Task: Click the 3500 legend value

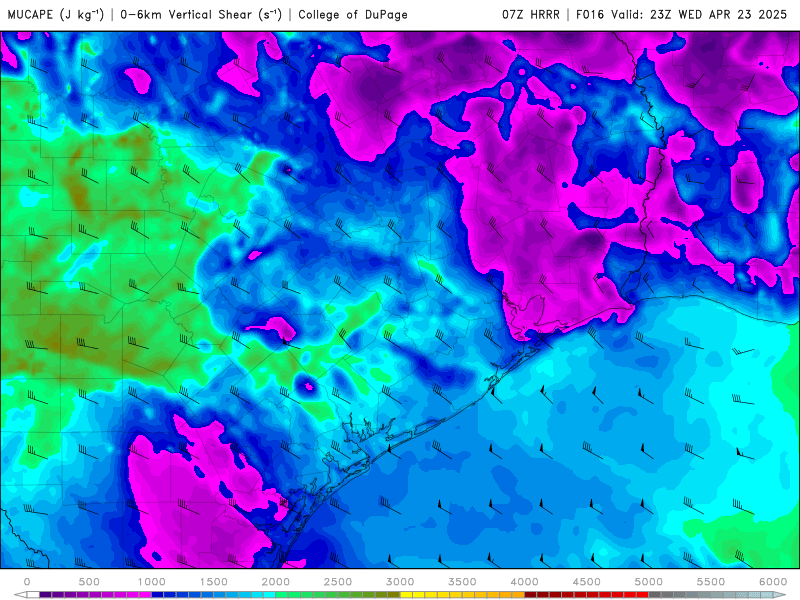Action: (462, 582)
